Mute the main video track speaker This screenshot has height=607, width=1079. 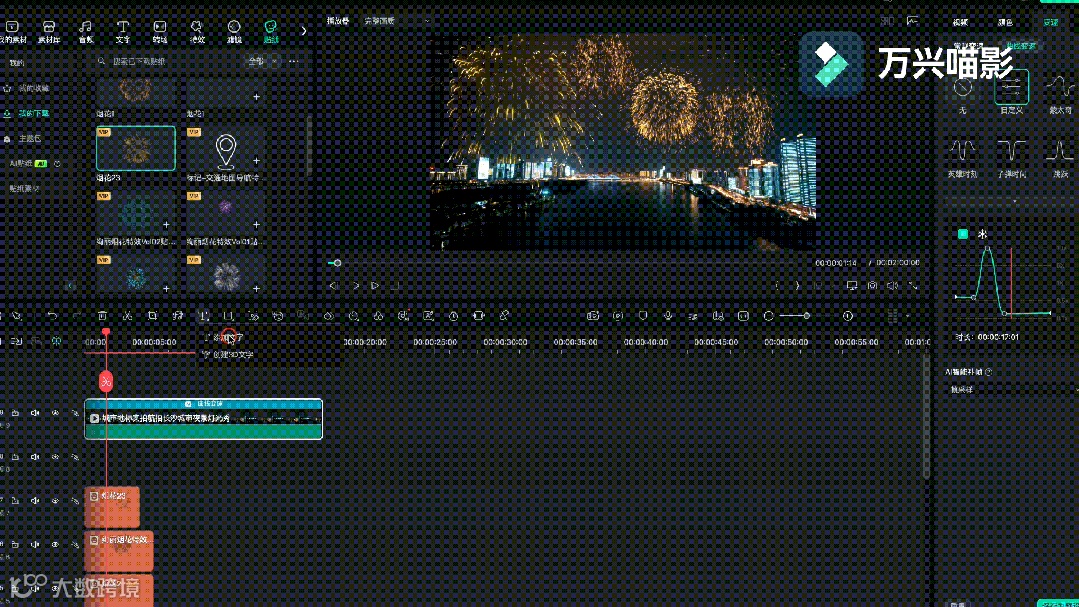(35, 413)
